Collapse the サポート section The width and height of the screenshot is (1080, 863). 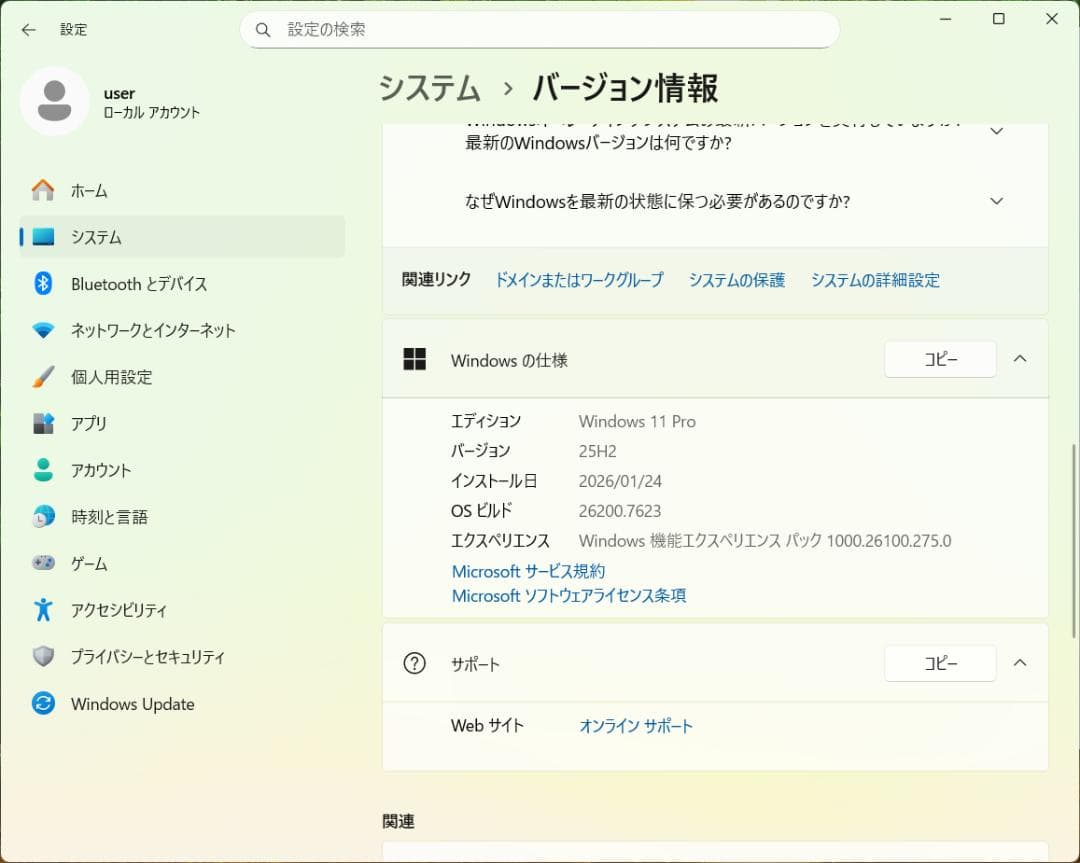coord(1020,662)
